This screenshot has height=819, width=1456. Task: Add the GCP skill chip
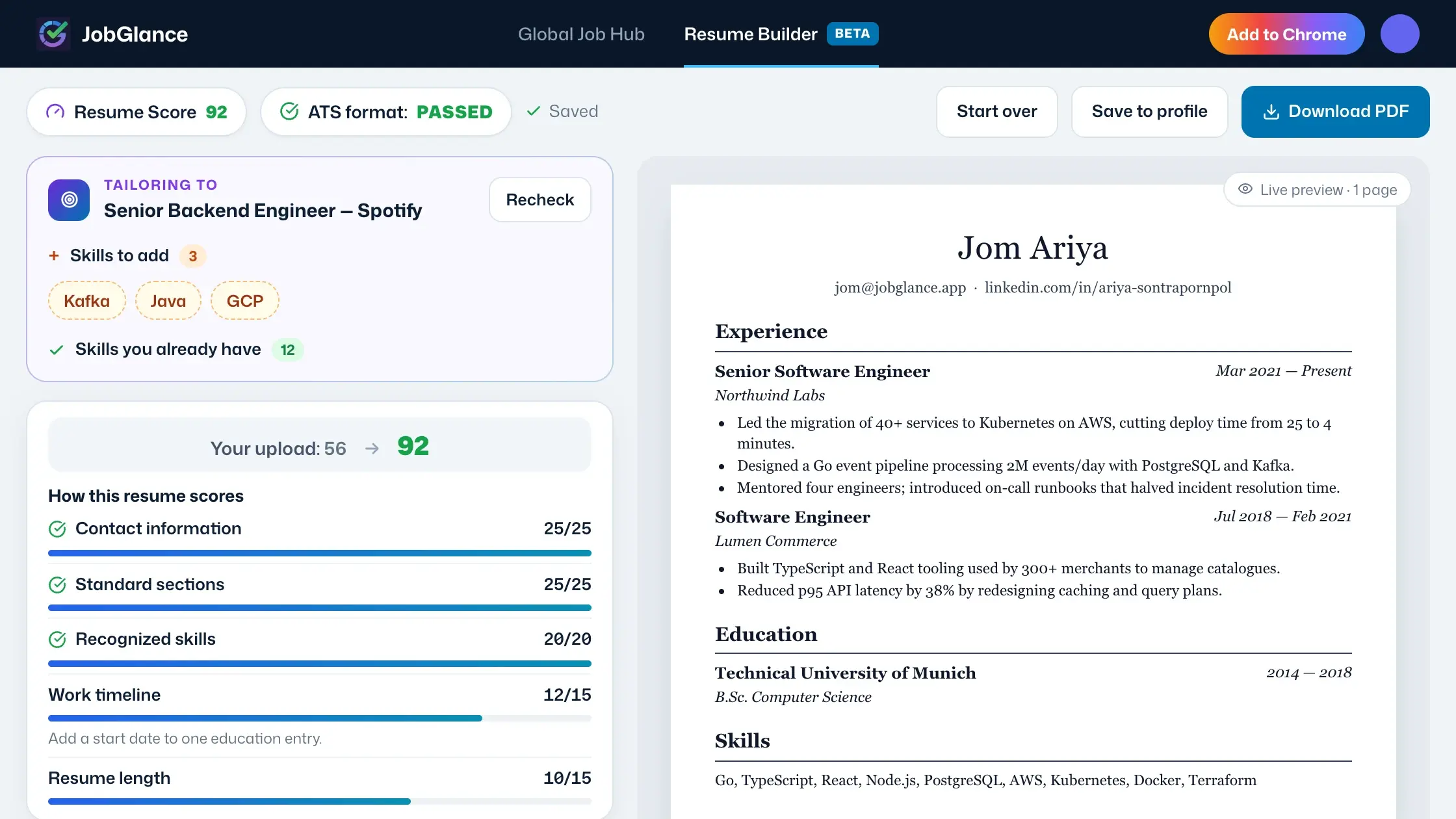244,300
